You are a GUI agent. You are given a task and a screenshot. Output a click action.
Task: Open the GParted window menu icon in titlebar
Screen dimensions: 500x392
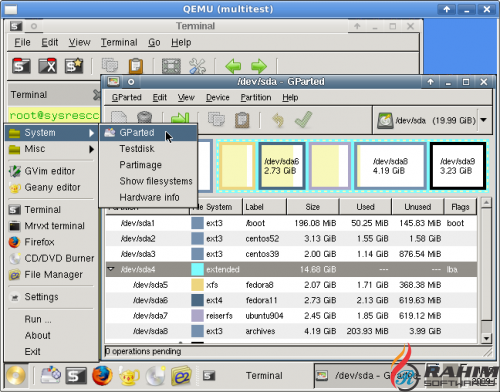[113, 82]
